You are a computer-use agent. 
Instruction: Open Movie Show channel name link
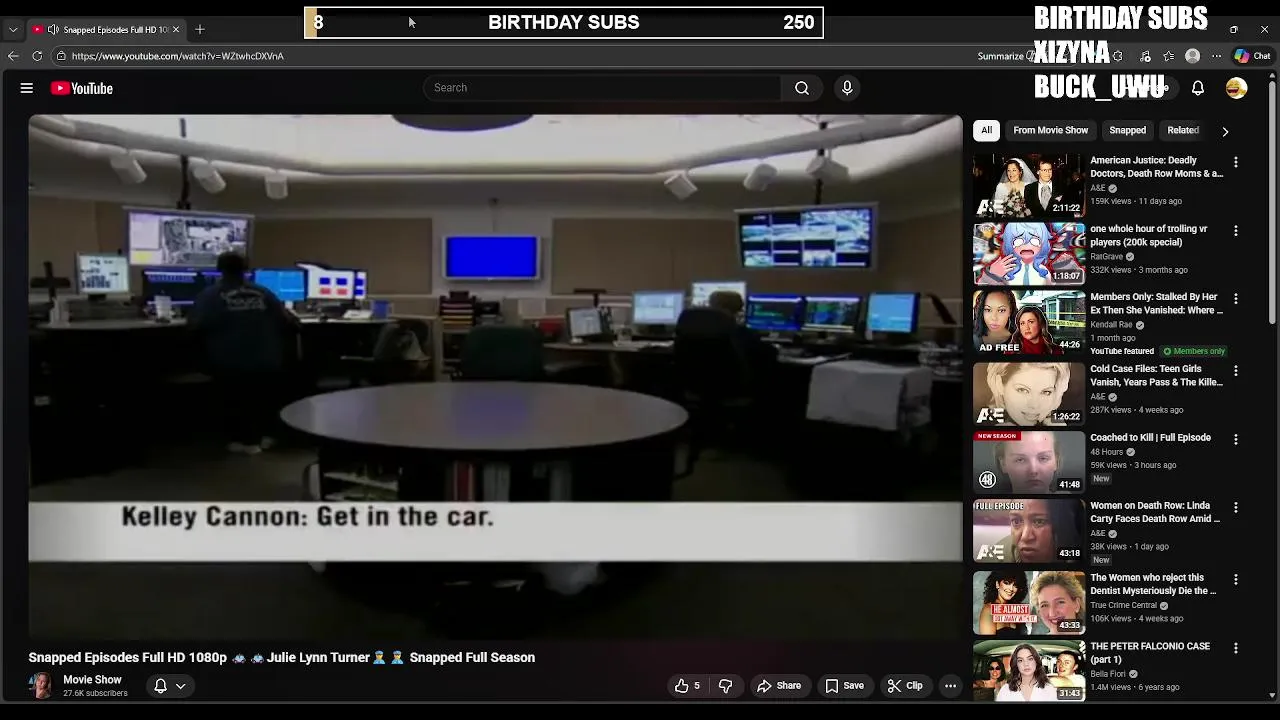[92, 680]
